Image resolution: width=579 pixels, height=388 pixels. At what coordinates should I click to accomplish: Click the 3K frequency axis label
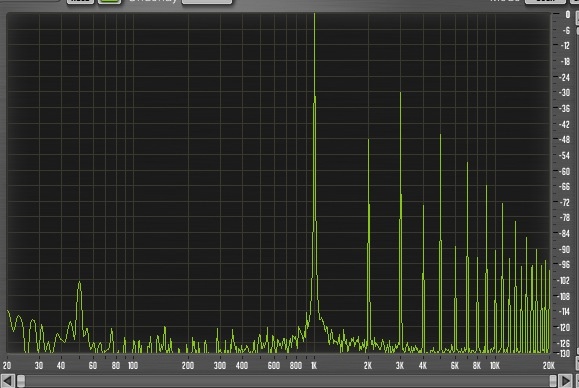(x=400, y=365)
